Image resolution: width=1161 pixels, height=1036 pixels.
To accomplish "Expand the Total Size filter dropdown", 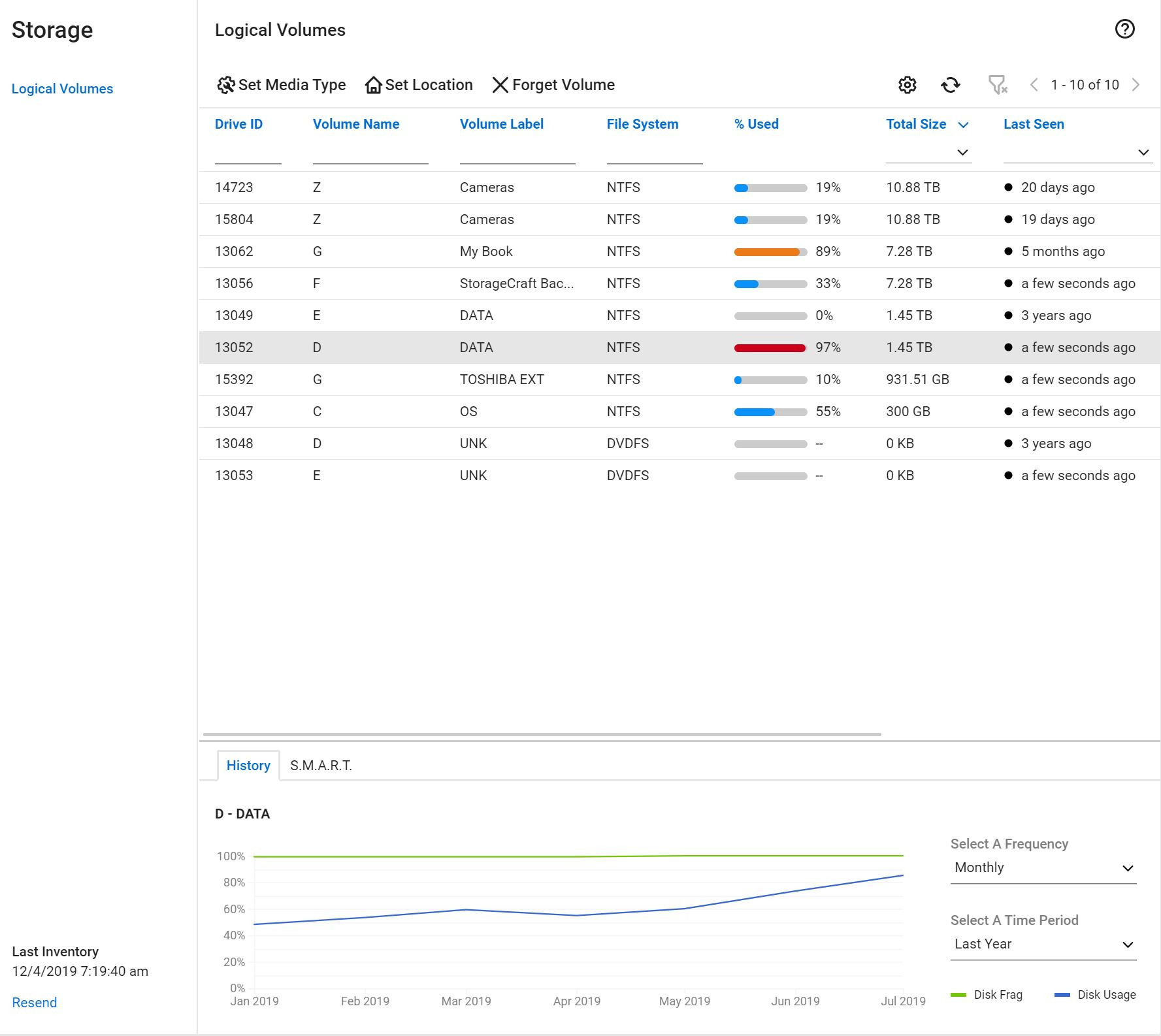I will click(x=962, y=152).
